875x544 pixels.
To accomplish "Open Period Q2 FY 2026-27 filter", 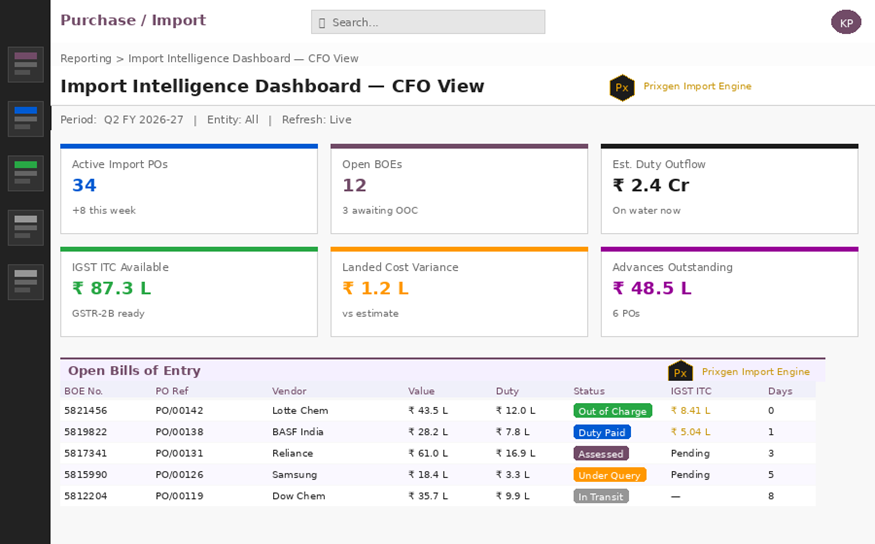I will point(122,120).
